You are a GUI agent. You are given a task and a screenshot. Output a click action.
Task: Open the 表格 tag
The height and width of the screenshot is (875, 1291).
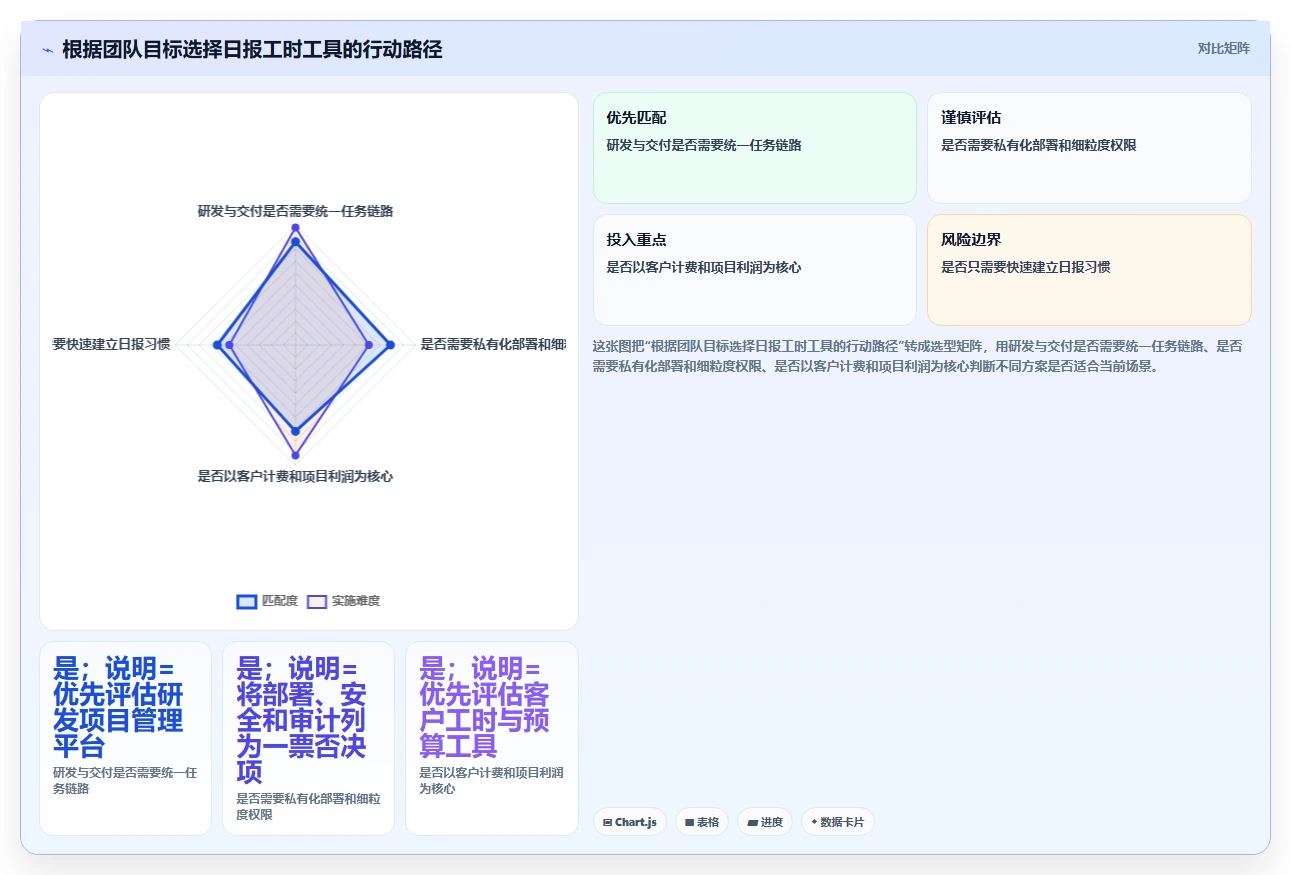(702, 822)
